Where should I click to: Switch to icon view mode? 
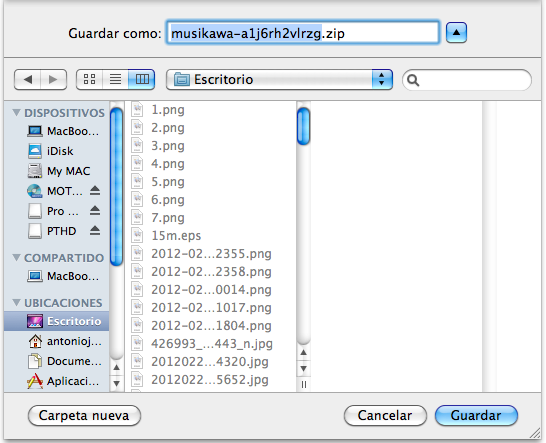(89, 79)
